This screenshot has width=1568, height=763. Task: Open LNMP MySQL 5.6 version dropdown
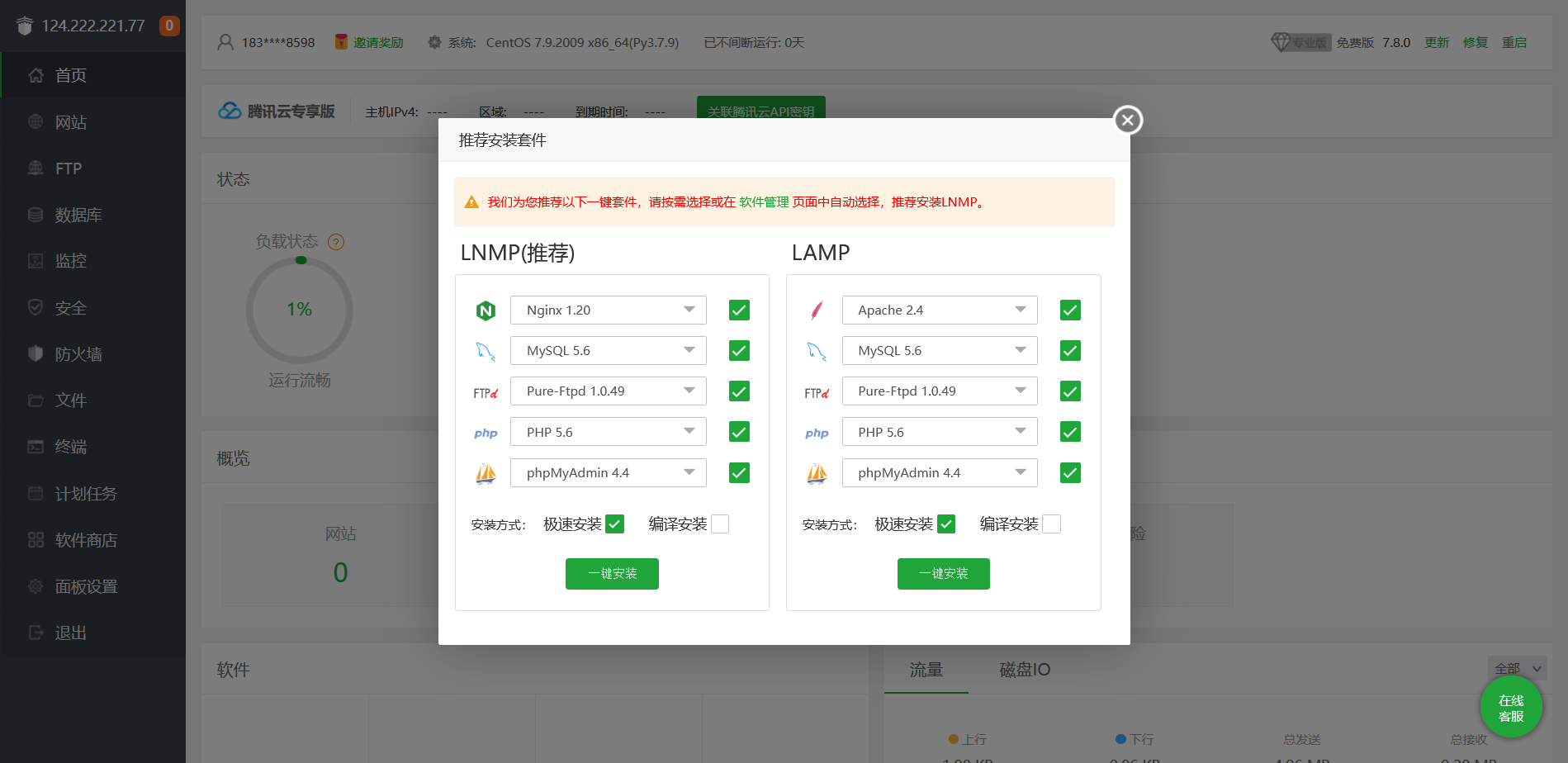tap(609, 350)
